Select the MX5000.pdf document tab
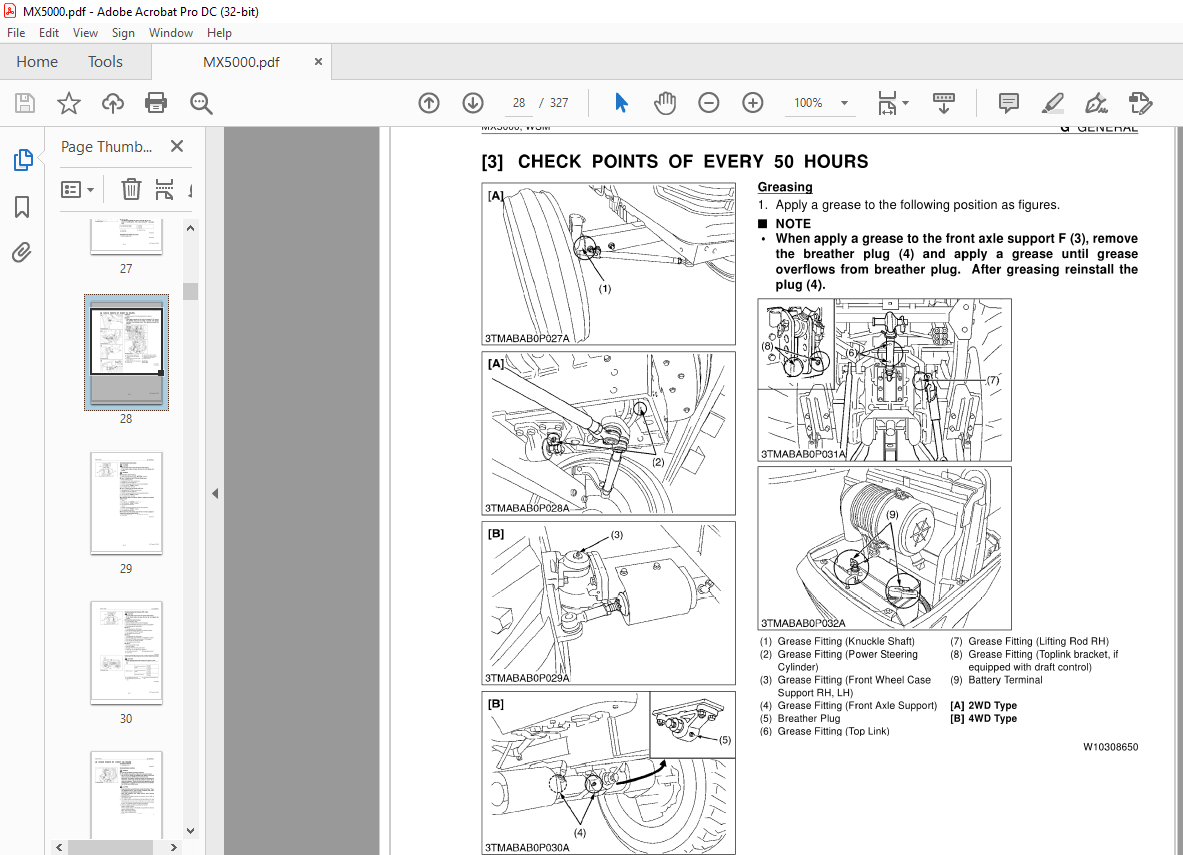The width and height of the screenshot is (1183, 855). (x=241, y=62)
